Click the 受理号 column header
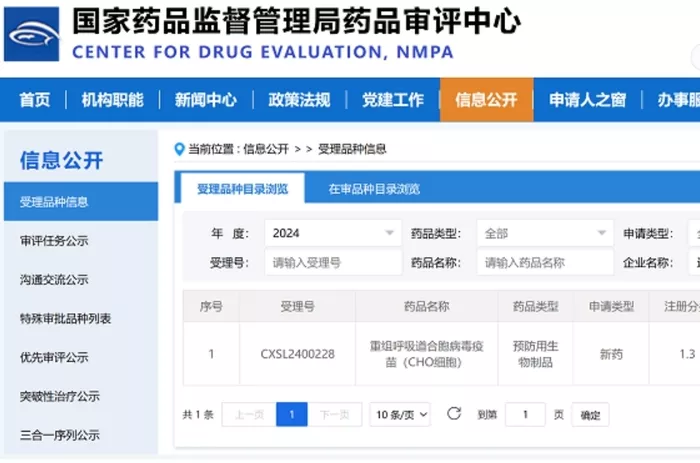 [297, 306]
